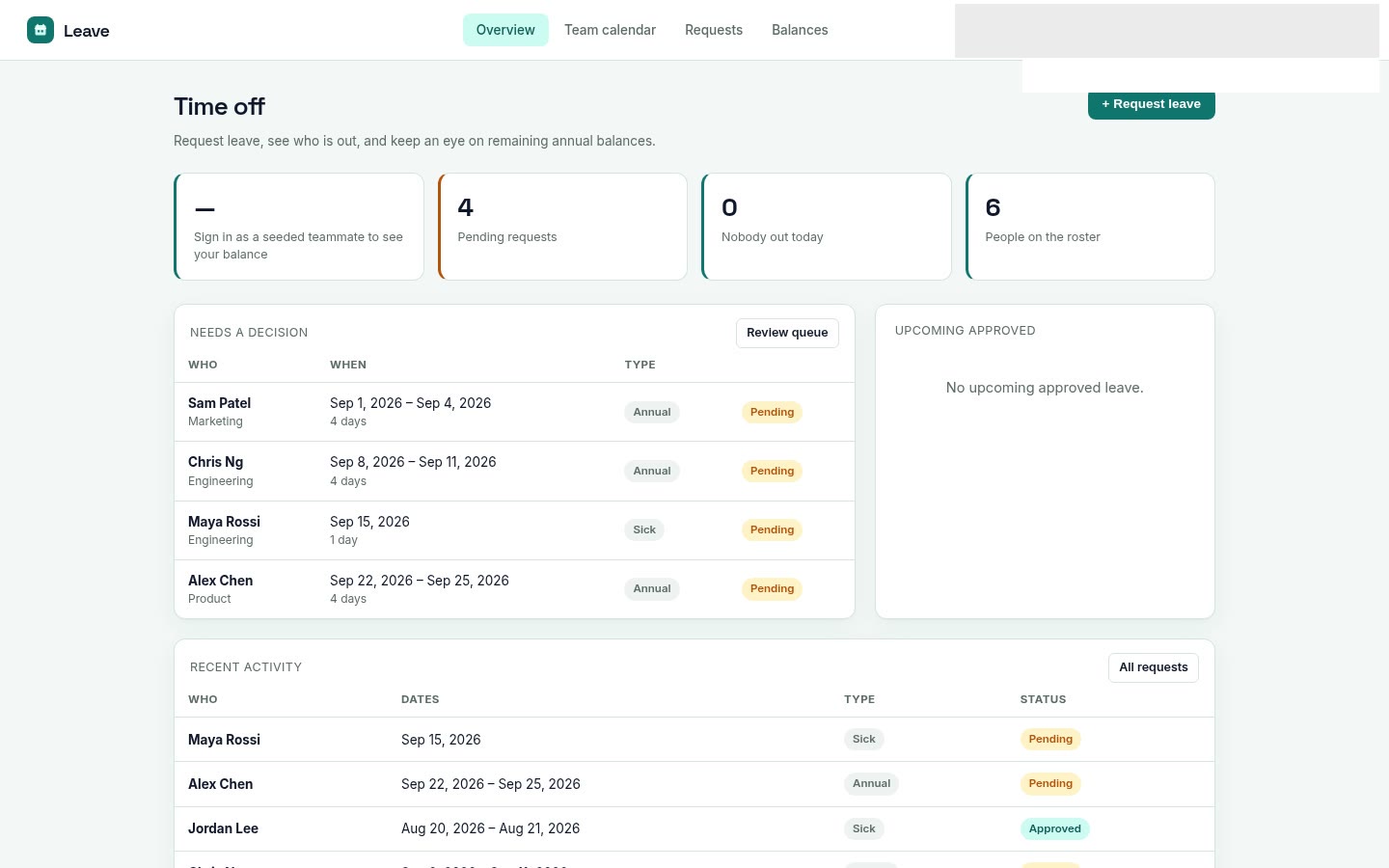Select the Nobody out today card
1389x868 pixels.
(x=827, y=227)
